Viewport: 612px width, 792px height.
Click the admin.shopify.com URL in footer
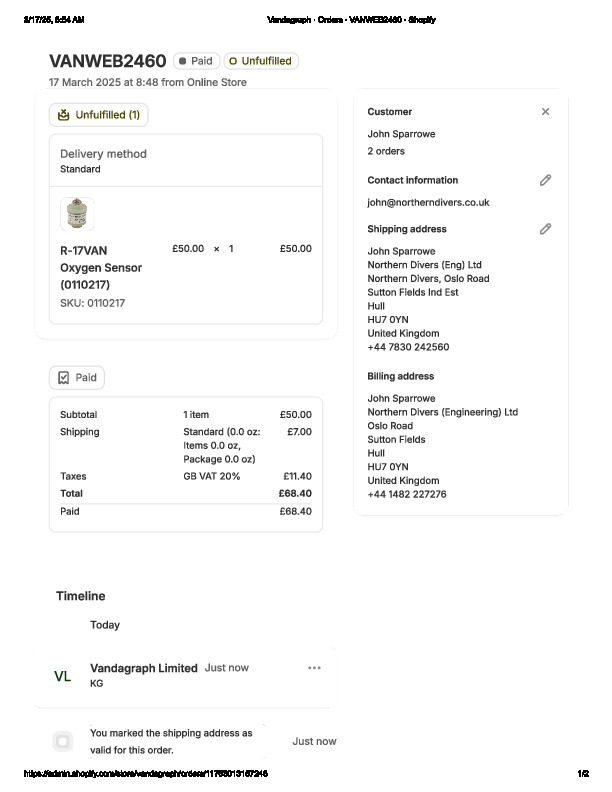pyautogui.click(x=145, y=774)
